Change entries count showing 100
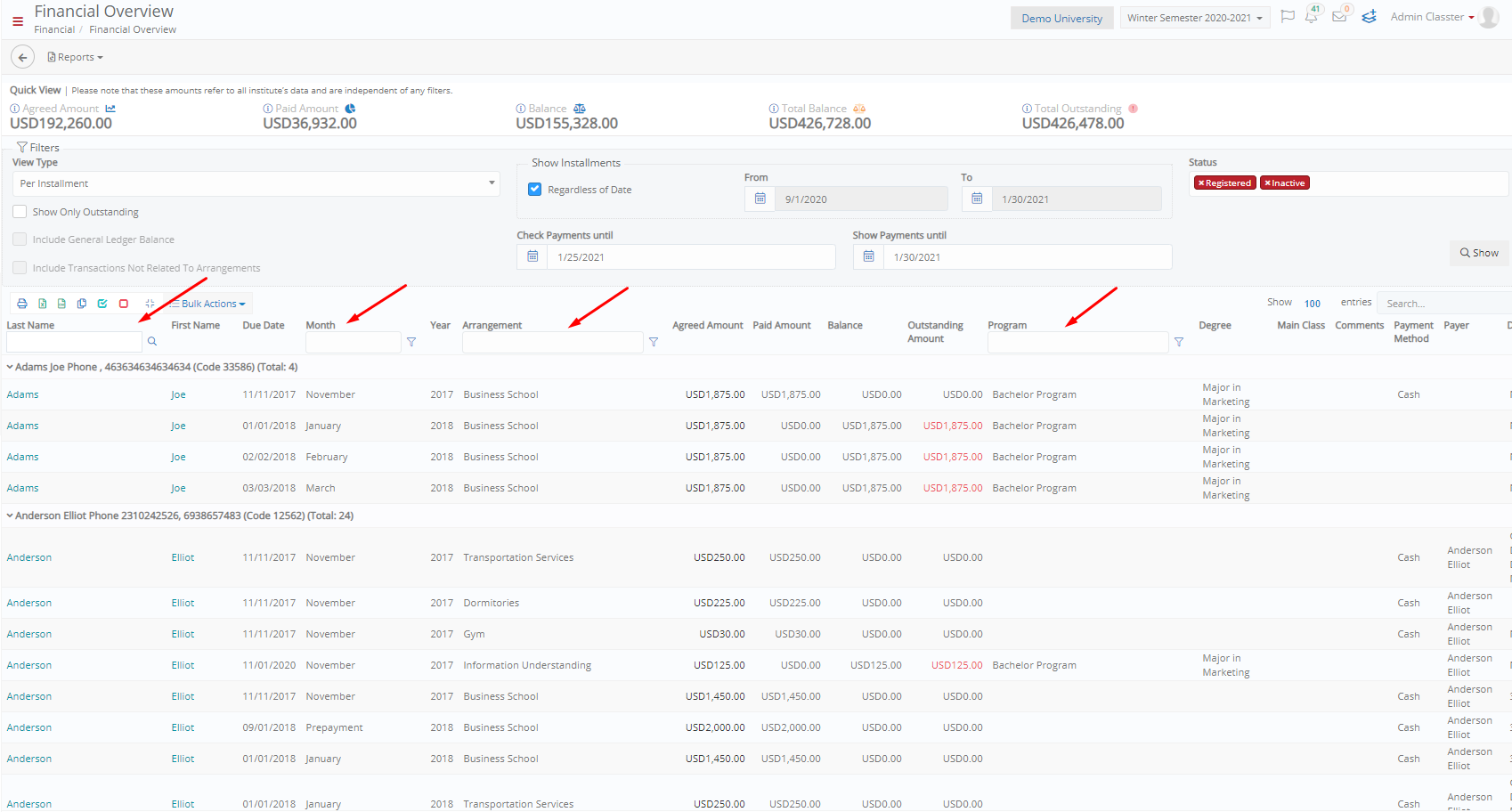The height and width of the screenshot is (812, 1512). 1313,304
